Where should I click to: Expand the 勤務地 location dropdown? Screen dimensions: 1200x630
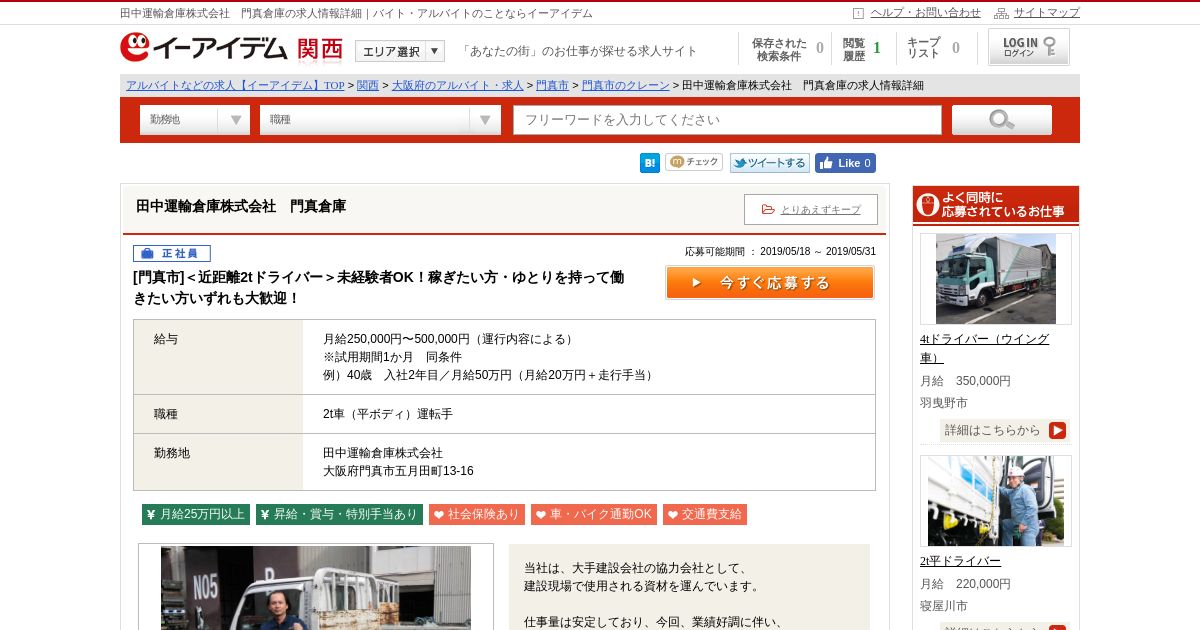[195, 120]
